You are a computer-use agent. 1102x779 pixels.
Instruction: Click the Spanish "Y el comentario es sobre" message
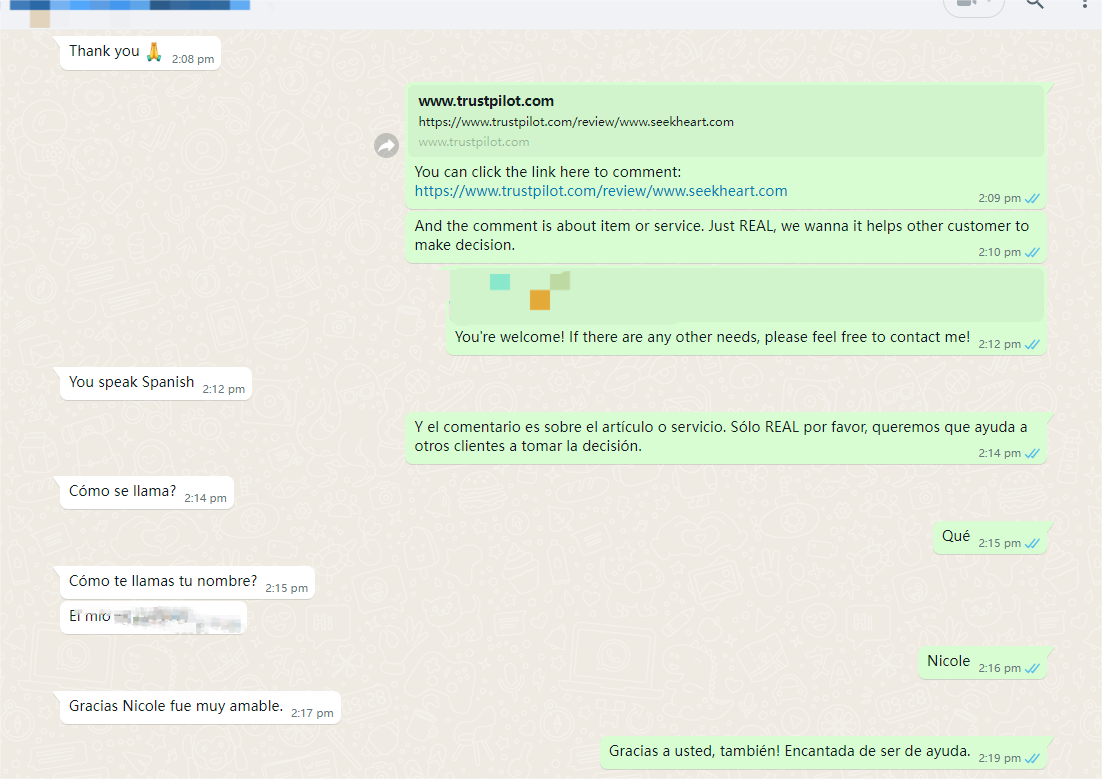coord(720,436)
